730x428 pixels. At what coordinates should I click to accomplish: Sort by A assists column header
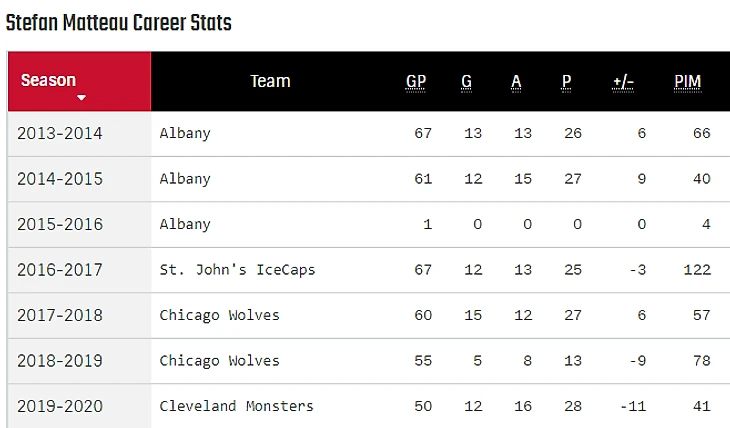pos(516,81)
